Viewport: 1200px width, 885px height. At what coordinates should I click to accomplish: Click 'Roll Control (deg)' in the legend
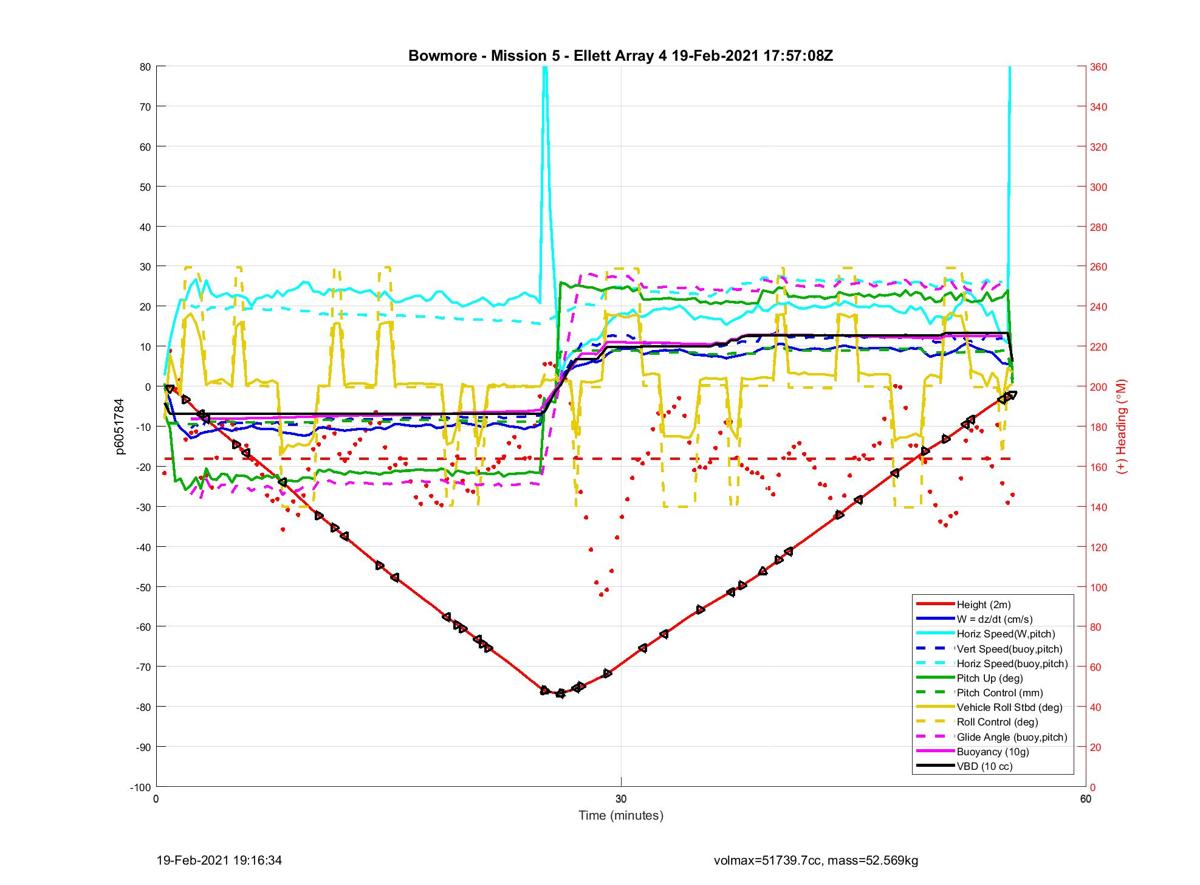[997, 722]
